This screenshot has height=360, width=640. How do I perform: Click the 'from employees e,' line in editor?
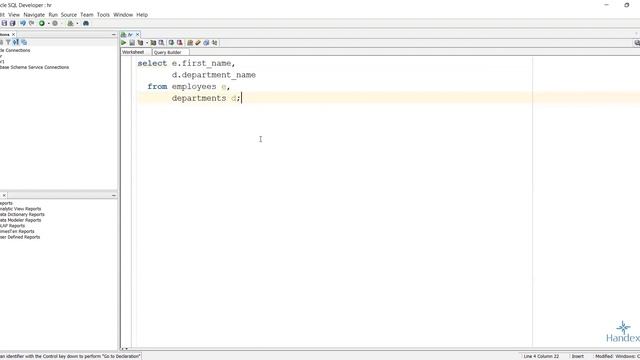pos(189,87)
